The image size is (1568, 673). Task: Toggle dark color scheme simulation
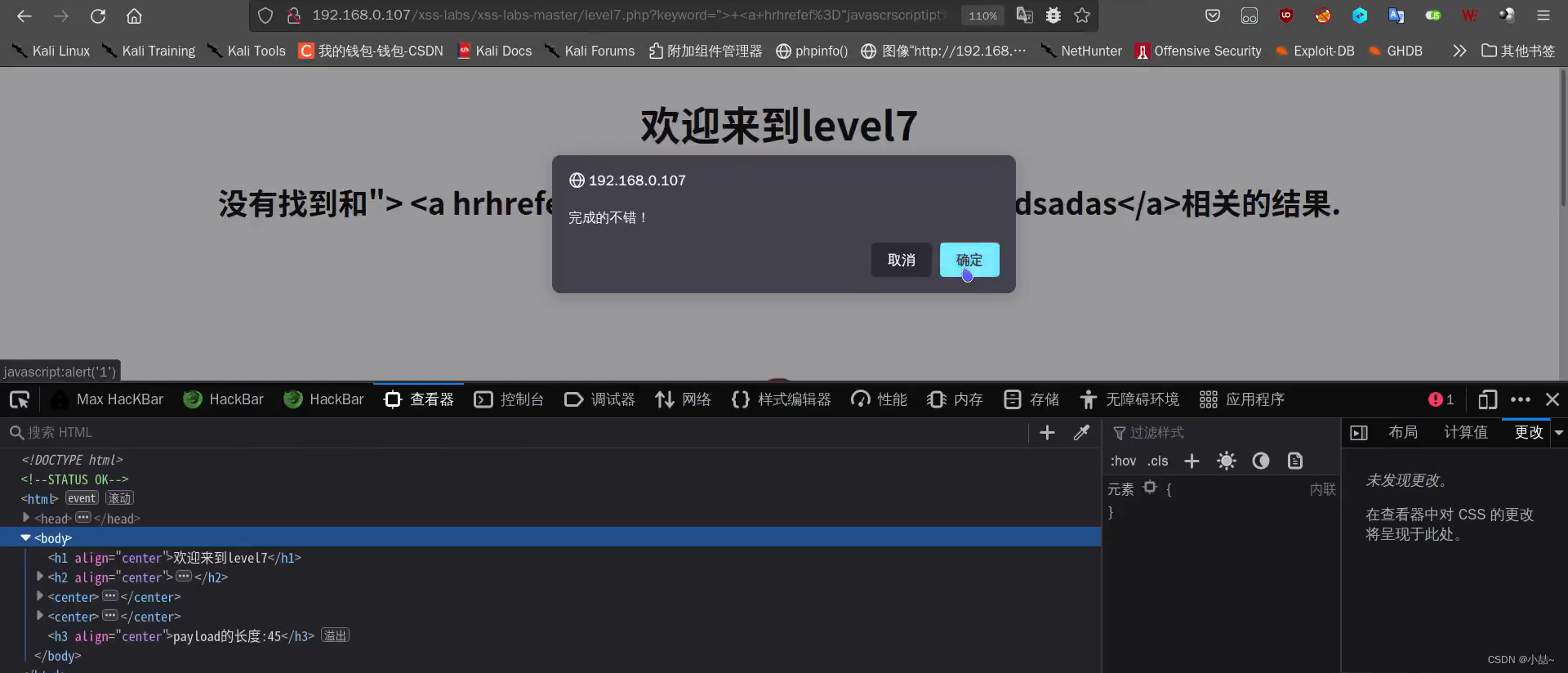1261,461
